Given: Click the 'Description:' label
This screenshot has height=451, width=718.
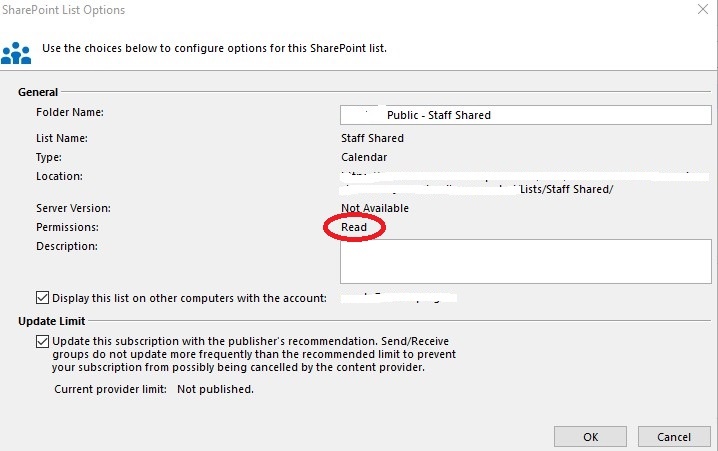Looking at the screenshot, I should pyautogui.click(x=67, y=246).
